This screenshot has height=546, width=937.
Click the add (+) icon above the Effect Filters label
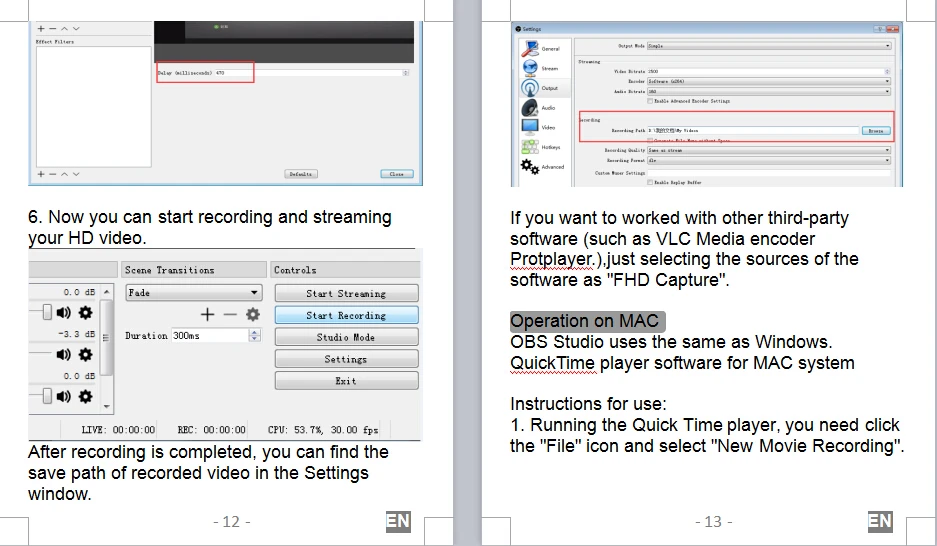pyautogui.click(x=41, y=28)
